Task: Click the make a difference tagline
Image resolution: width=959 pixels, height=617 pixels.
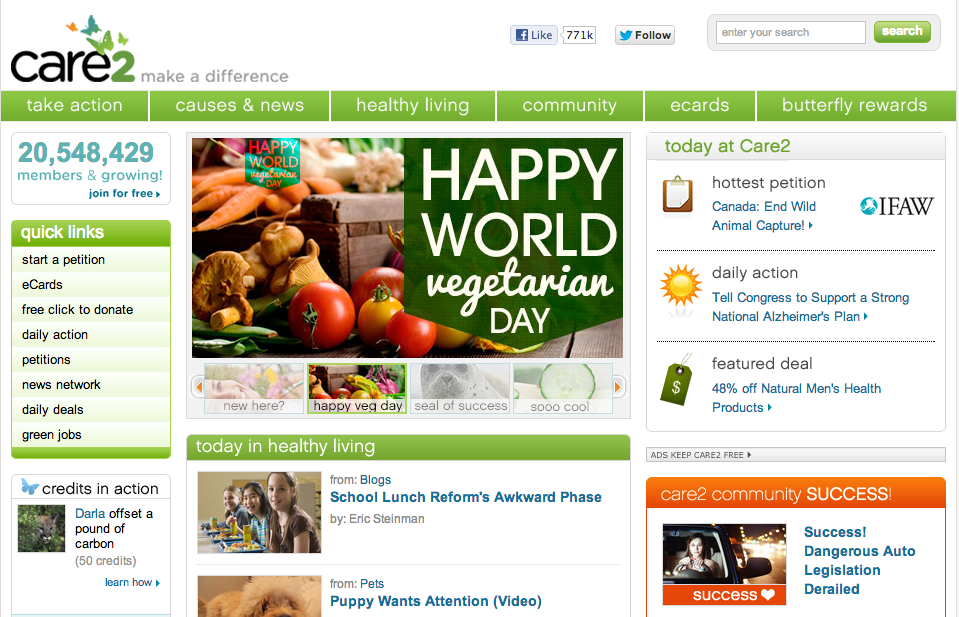Action: 215,76
